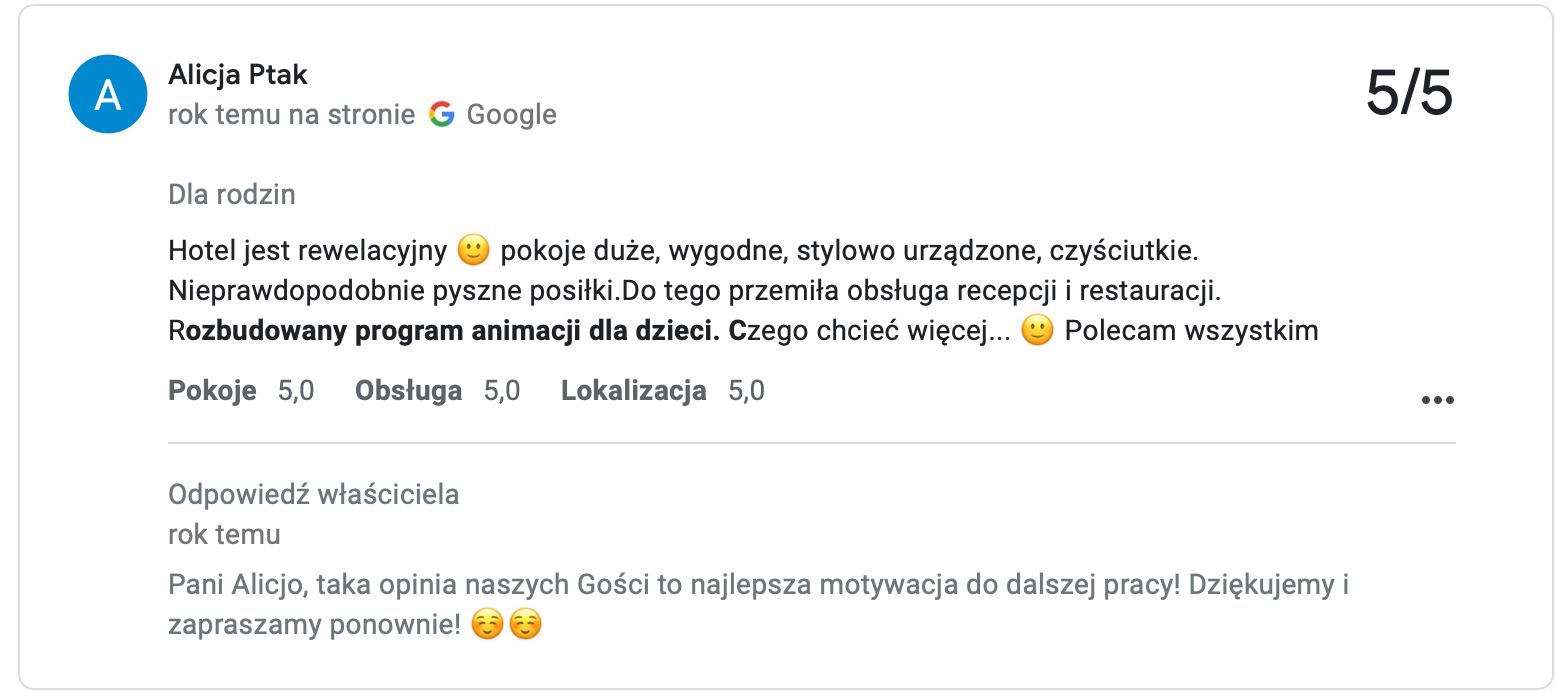Click the 'Pokoje' rating label
The width and height of the screenshot is (1556, 692).
click(x=212, y=391)
